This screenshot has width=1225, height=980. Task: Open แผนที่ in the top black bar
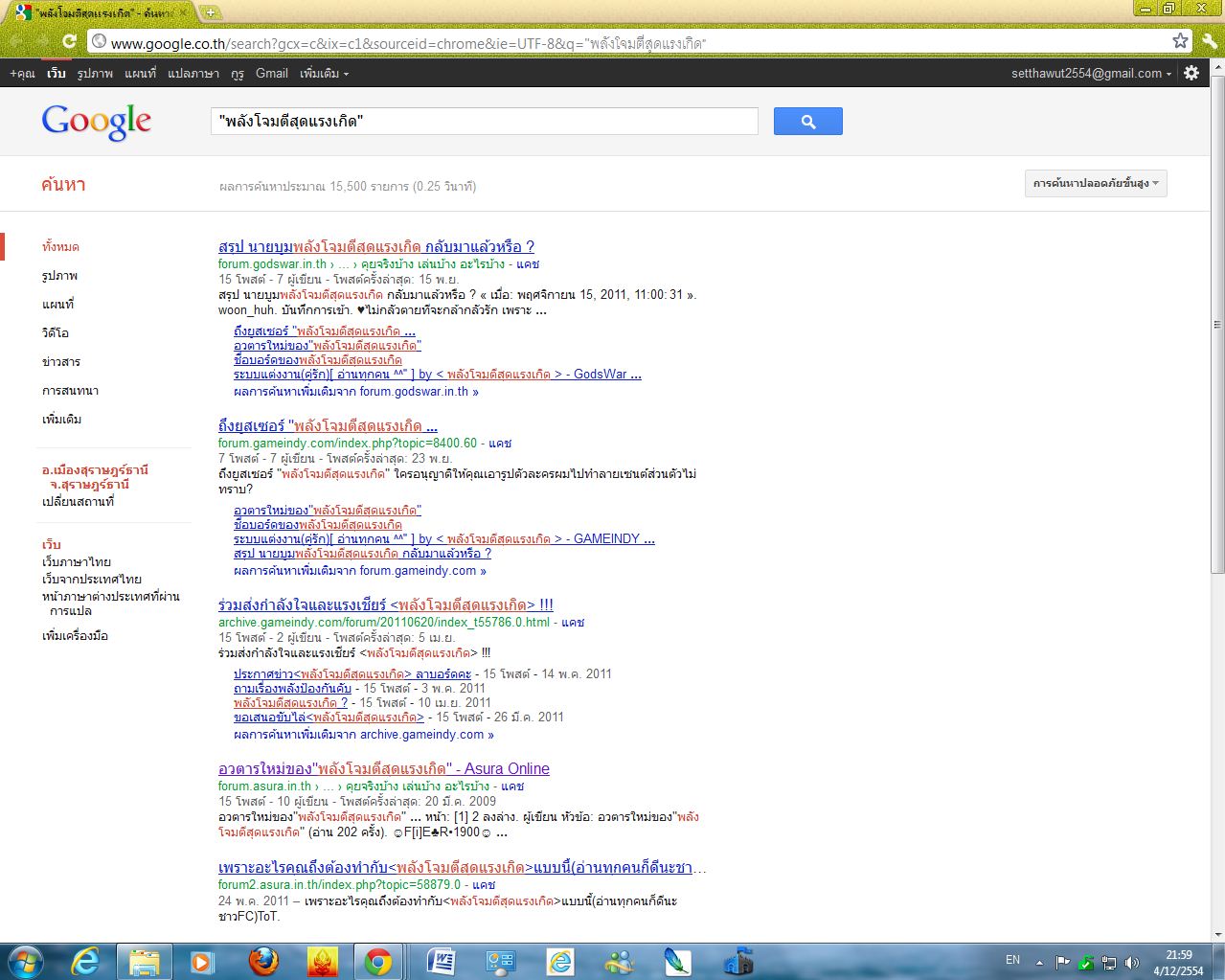[140, 73]
